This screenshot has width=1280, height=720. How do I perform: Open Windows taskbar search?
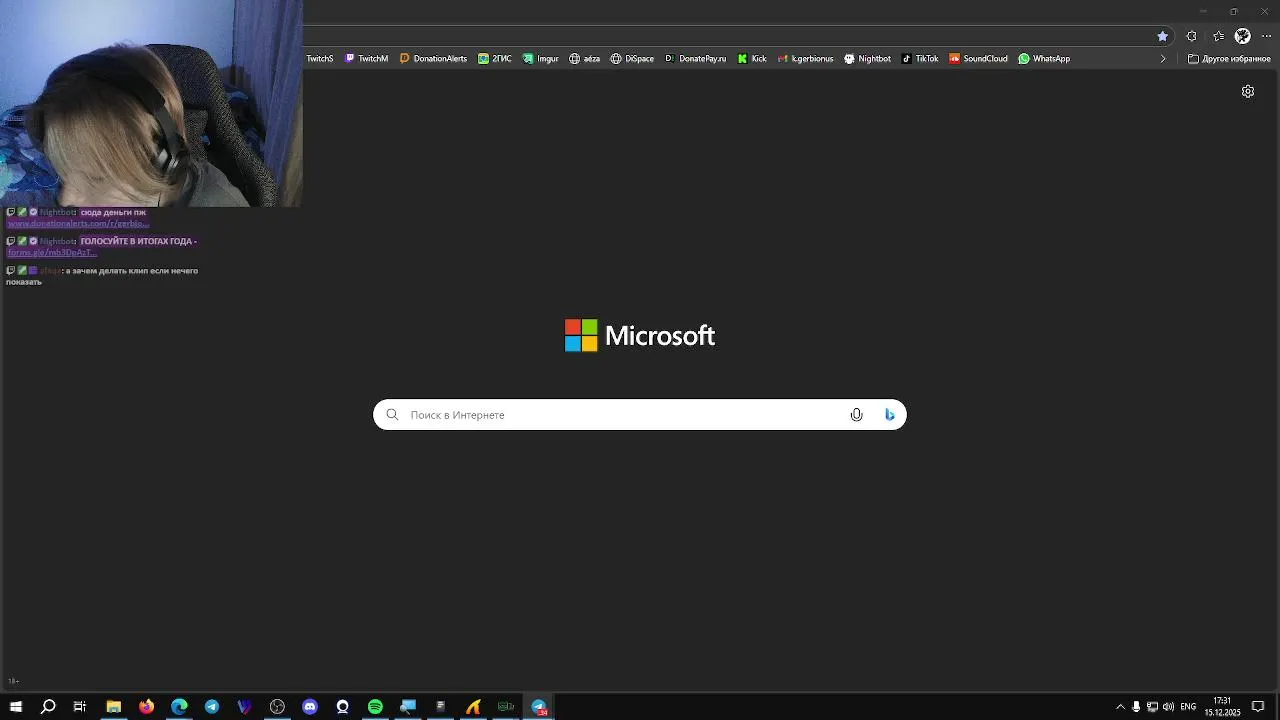click(48, 707)
